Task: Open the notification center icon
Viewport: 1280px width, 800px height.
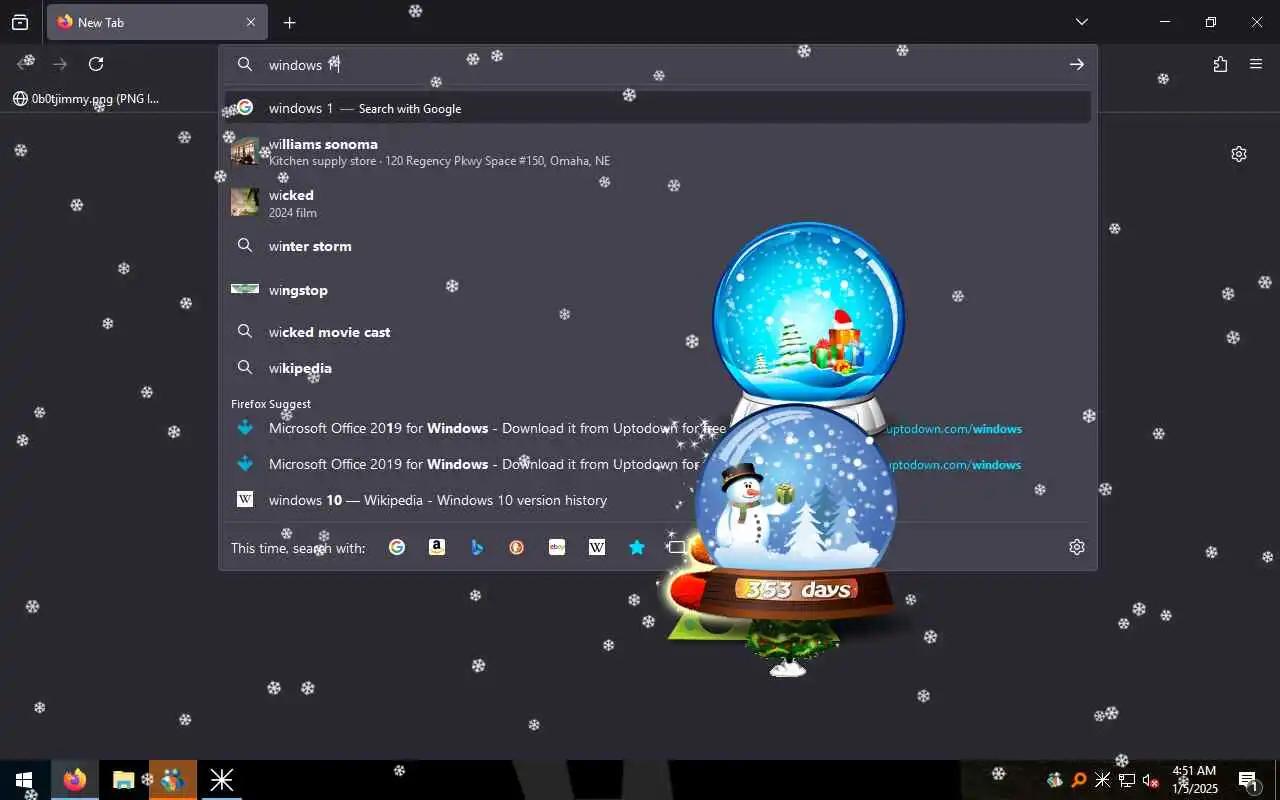Action: click(x=1248, y=780)
